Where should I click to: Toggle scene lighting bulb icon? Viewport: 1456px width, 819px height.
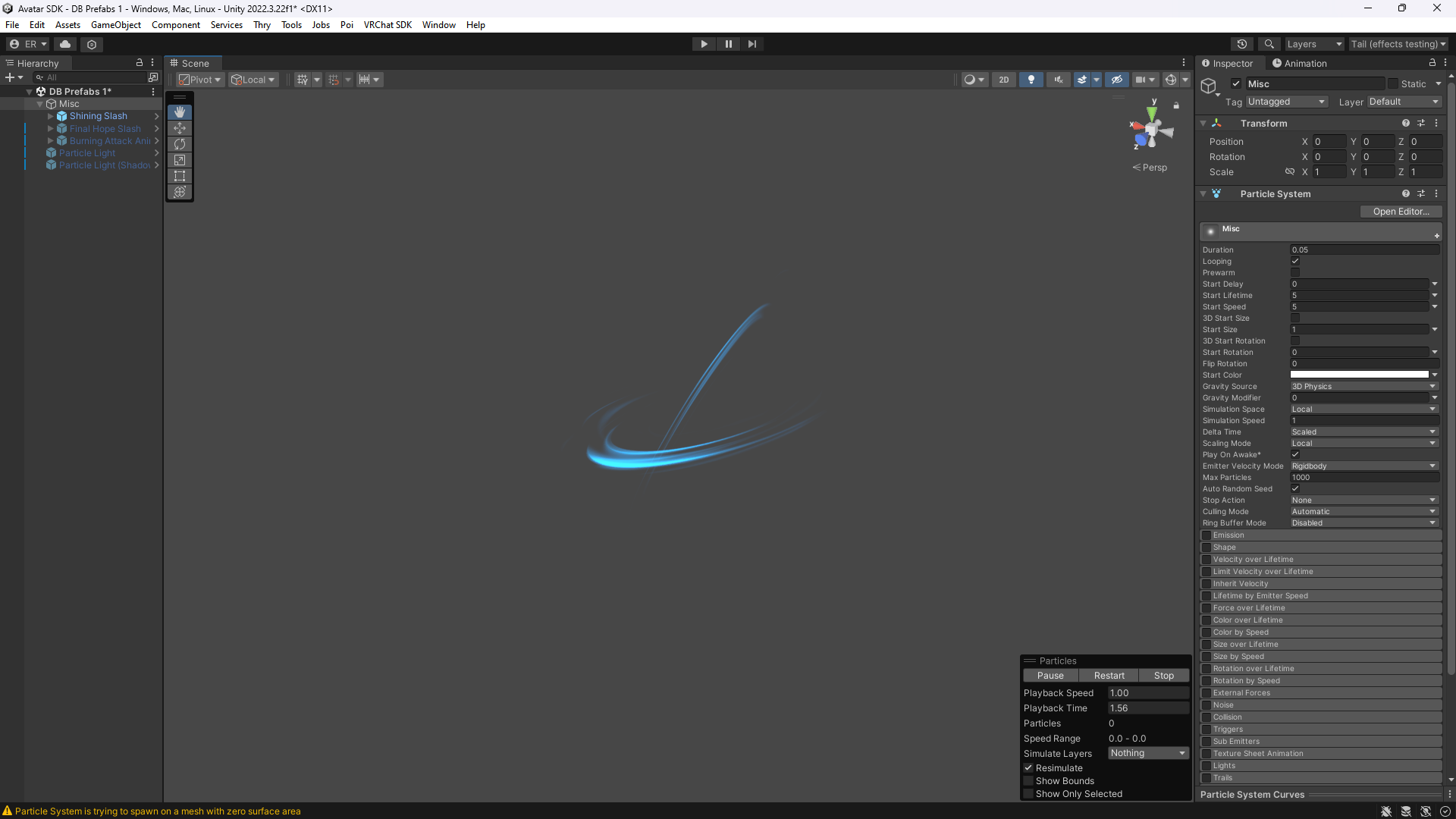coord(1031,80)
